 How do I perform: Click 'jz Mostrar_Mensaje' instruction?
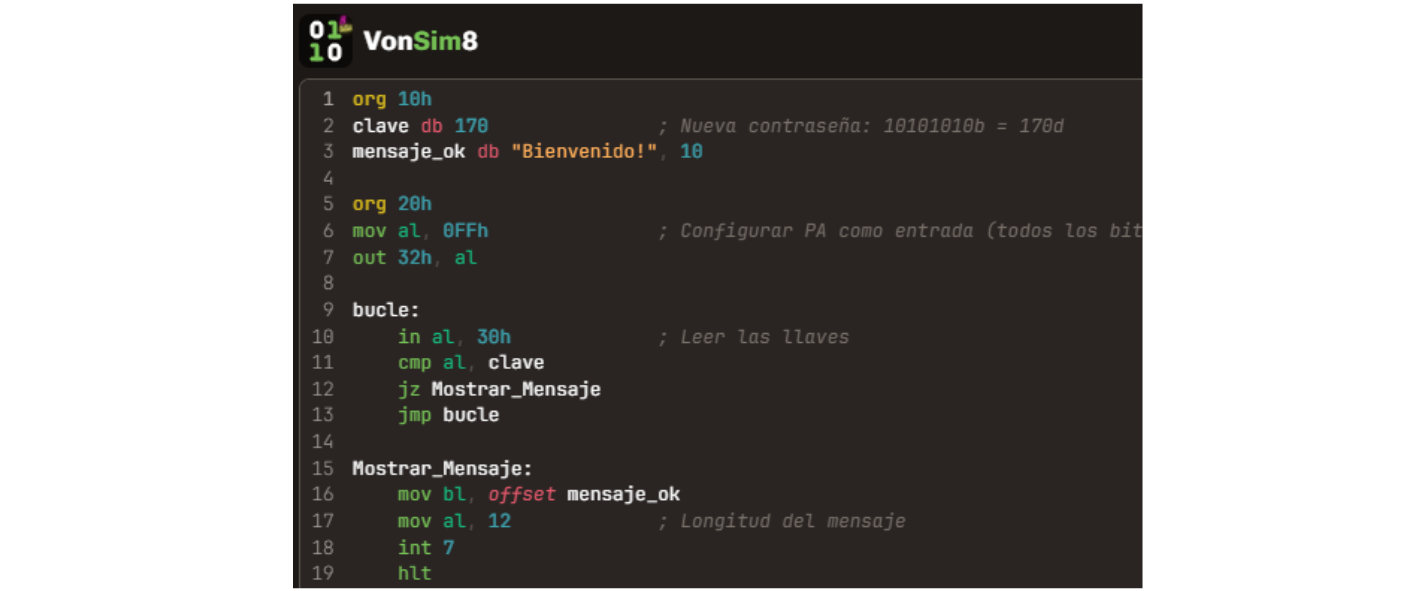[499, 389]
